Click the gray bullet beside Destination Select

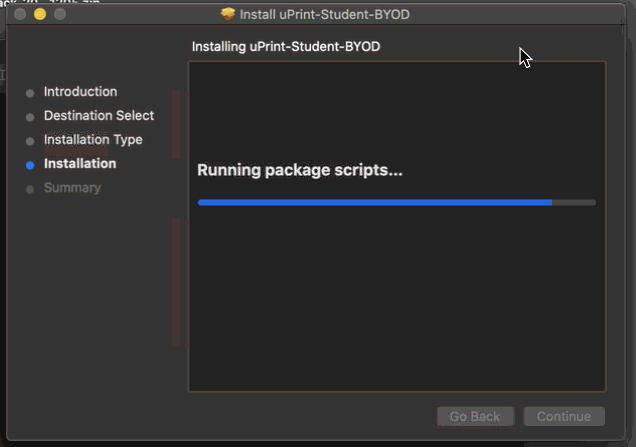pos(30,118)
